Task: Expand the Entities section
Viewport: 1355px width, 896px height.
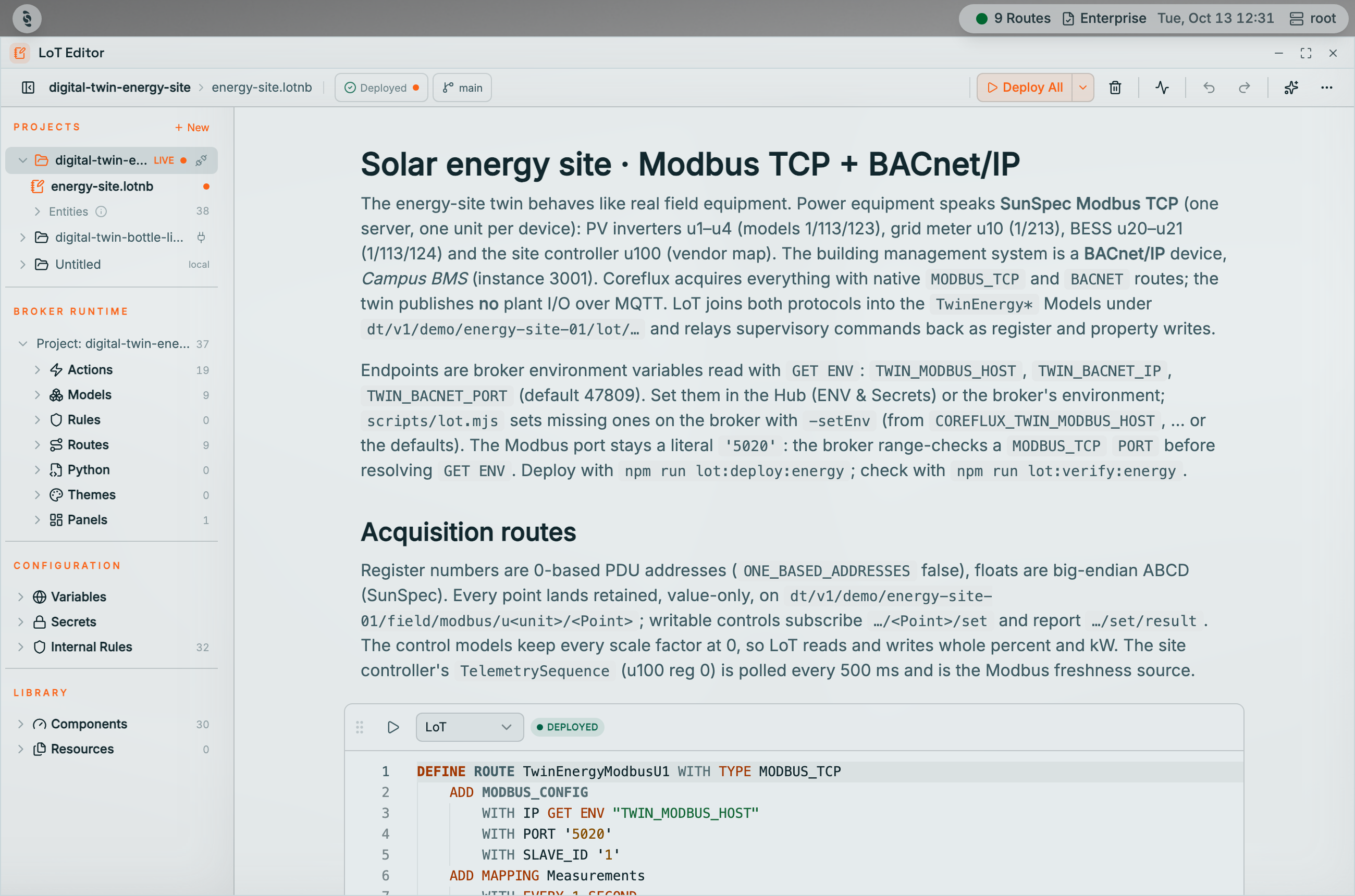Action: (37, 211)
